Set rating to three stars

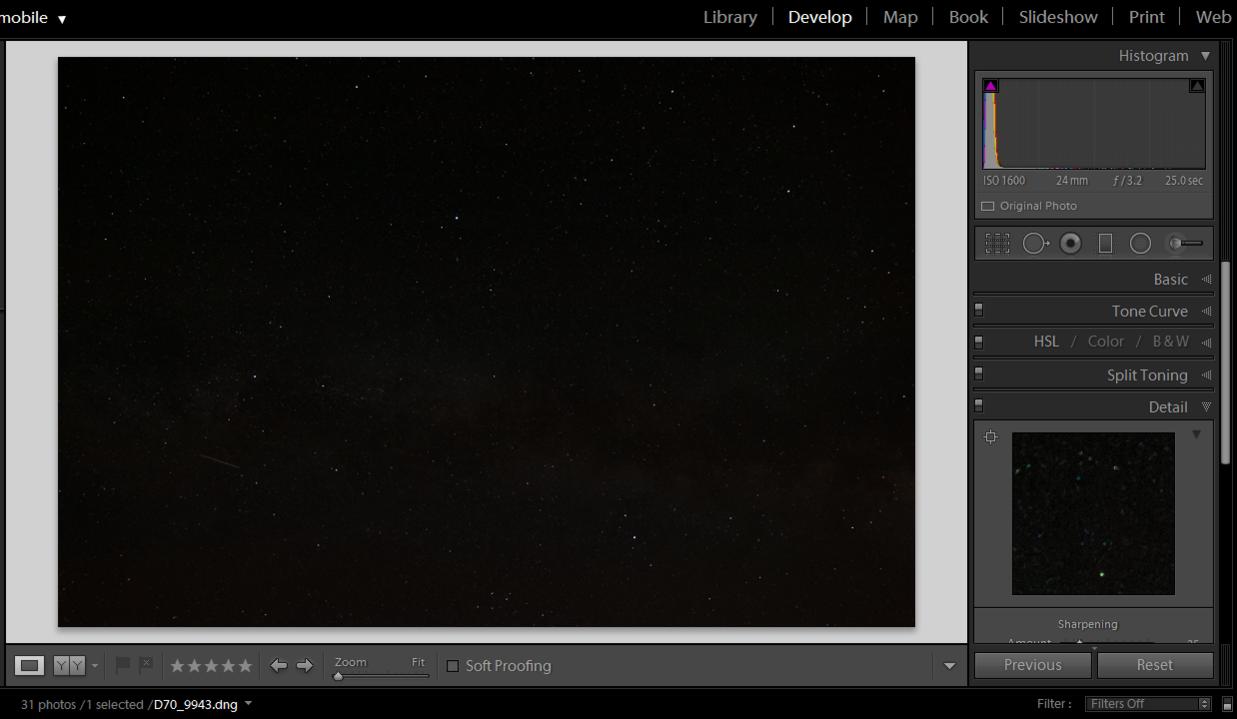click(211, 665)
